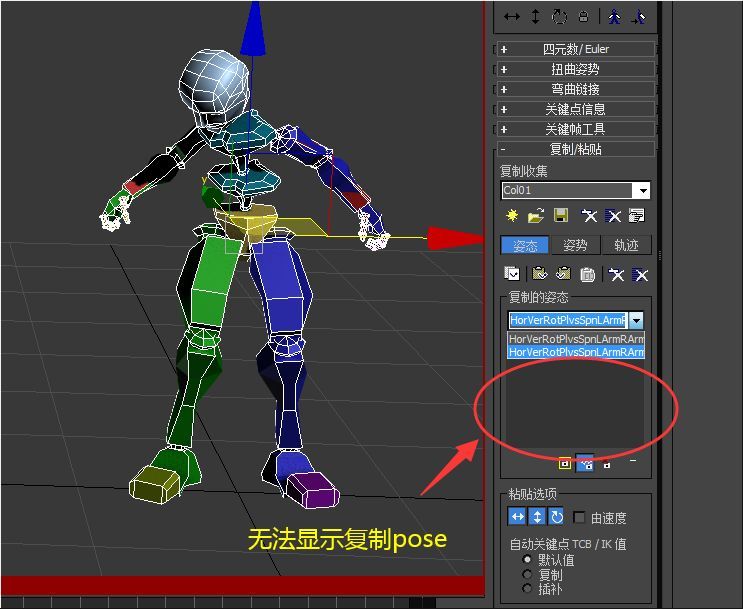Toggle Paste Vertical in 粘贴选项
This screenshot has width=743, height=609.
(537, 517)
